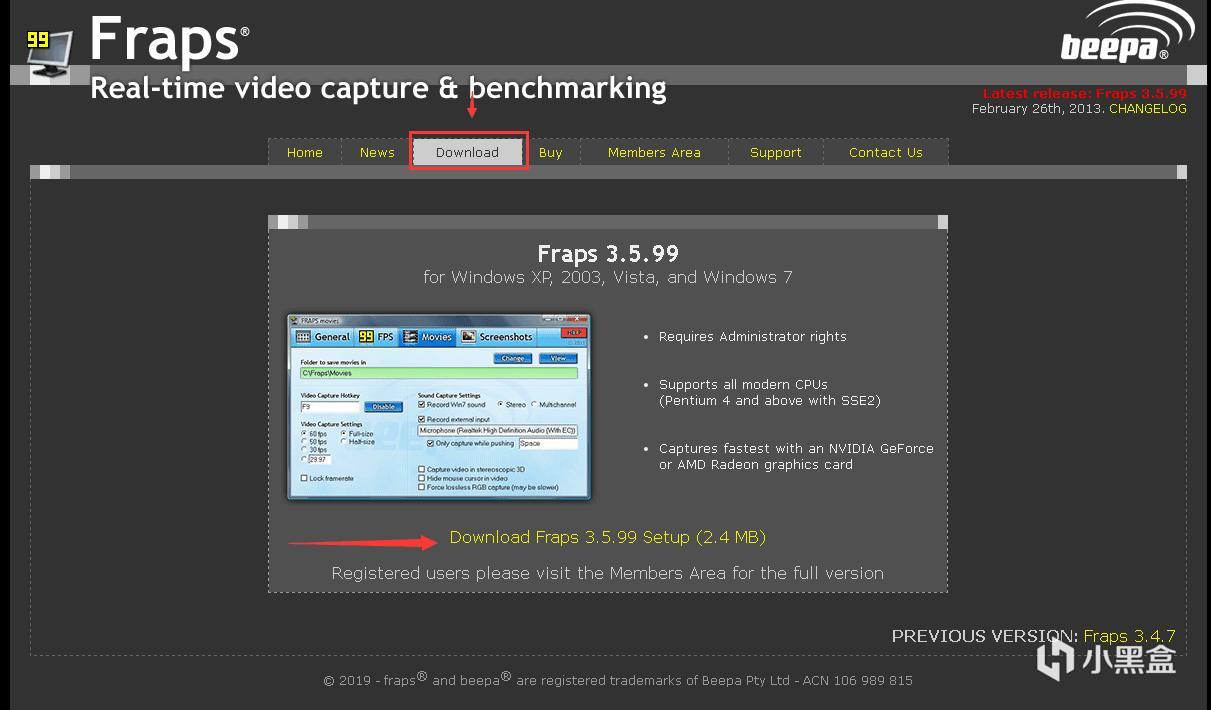1211x710 pixels.
Task: Click the 'PREVIOUS VERSION:' label
Action: [x=985, y=636]
